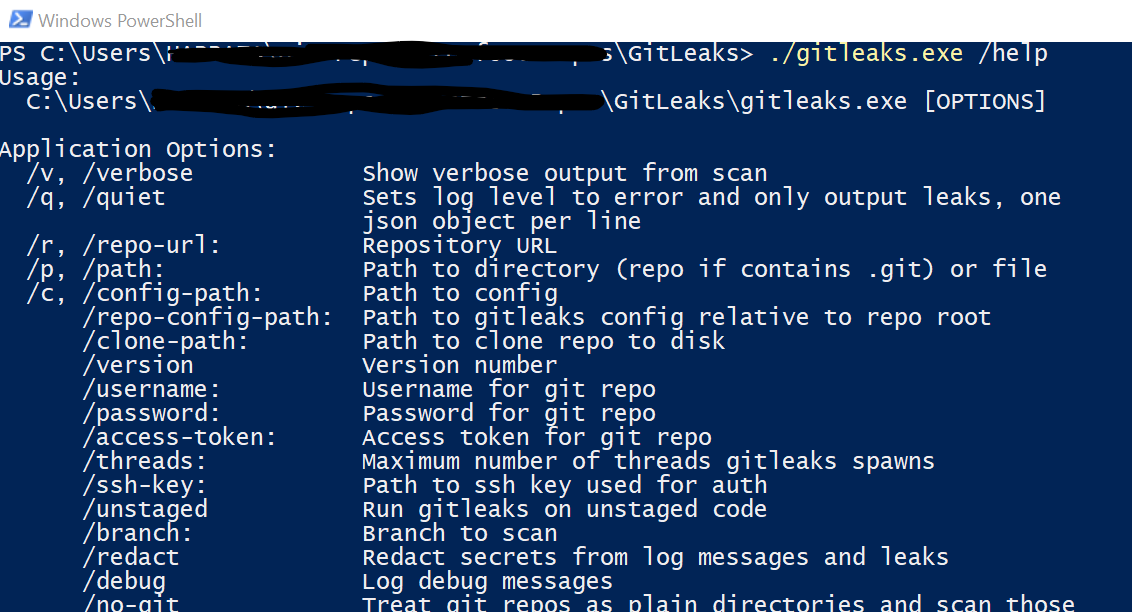The width and height of the screenshot is (1132, 612).
Task: Click the /redact option description text
Action: (x=655, y=556)
